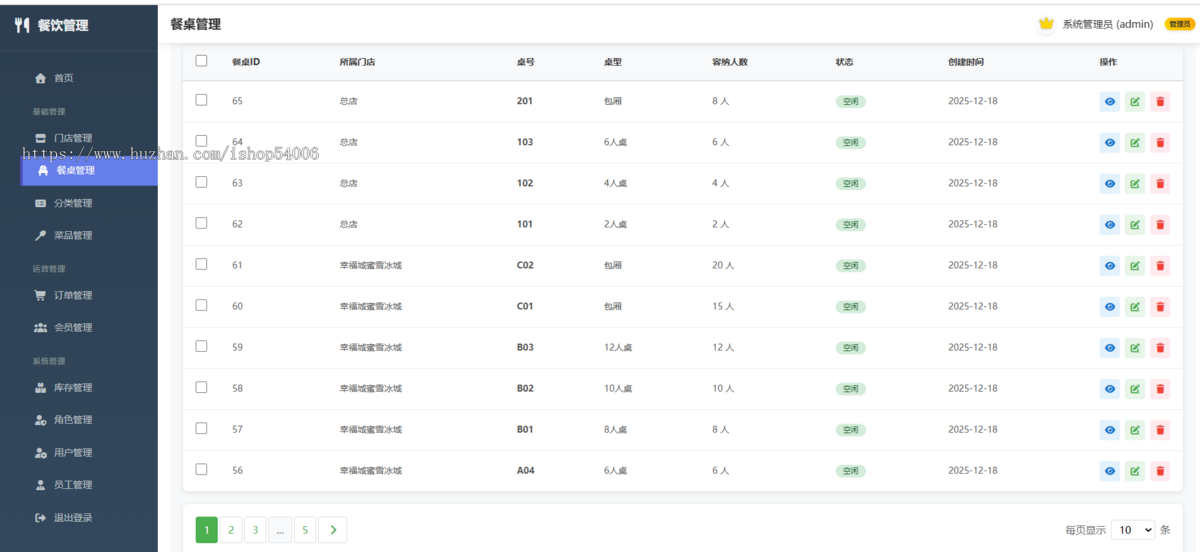Edit table row with ID 61
Image resolution: width=1200 pixels, height=552 pixels.
(1135, 265)
